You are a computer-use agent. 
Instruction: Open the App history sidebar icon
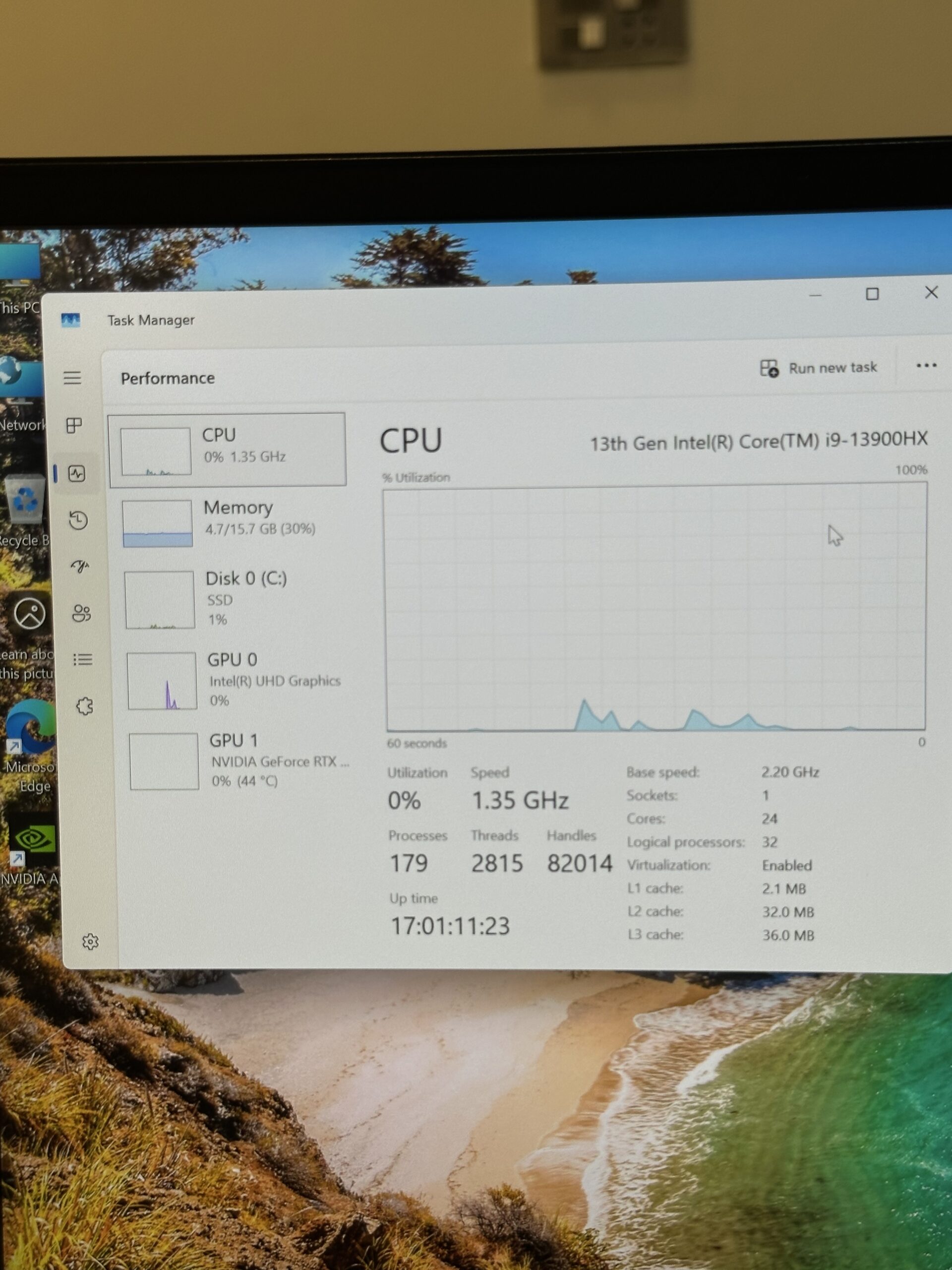click(79, 520)
